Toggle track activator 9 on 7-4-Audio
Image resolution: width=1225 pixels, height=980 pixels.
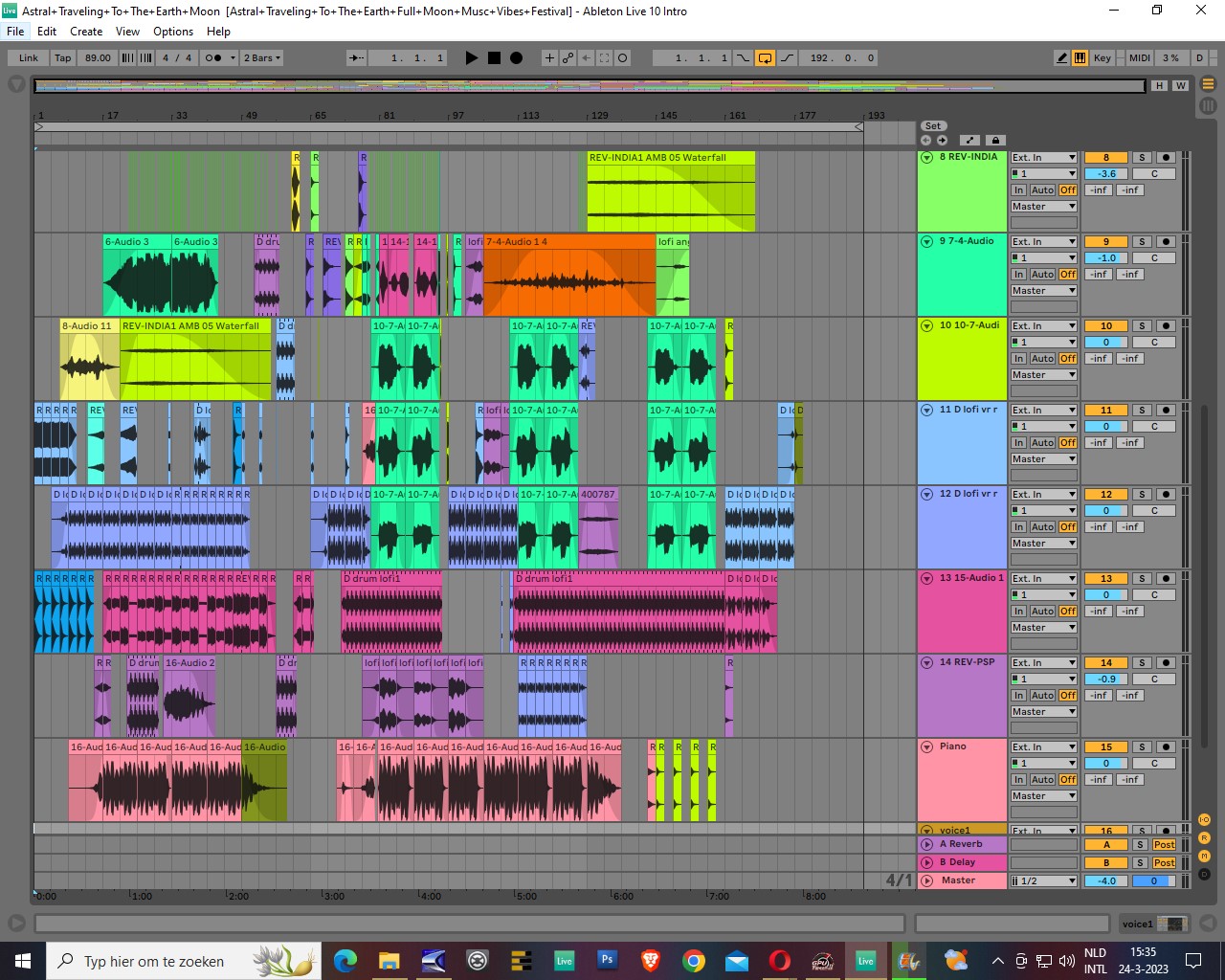click(1106, 242)
